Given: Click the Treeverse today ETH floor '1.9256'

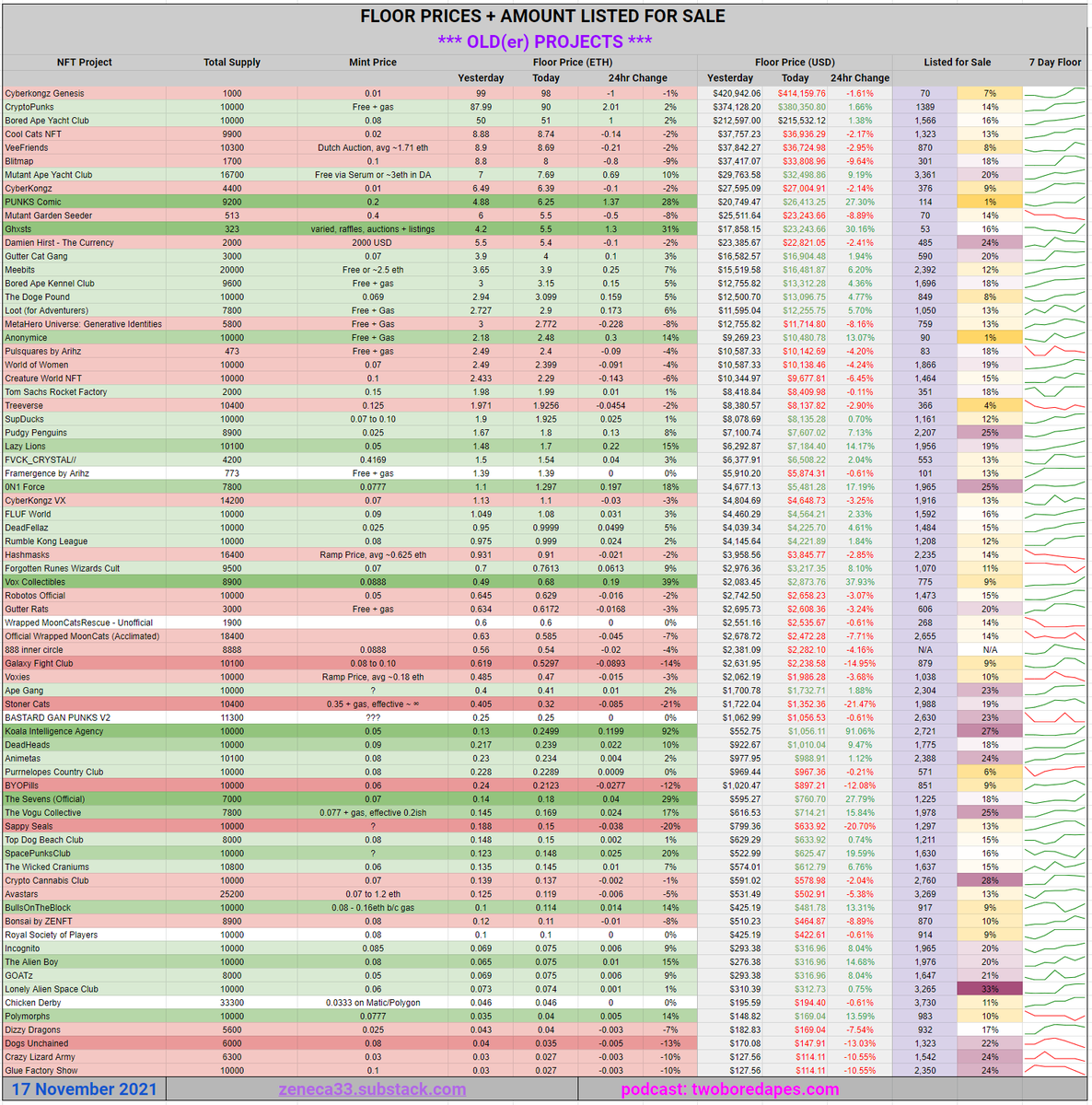Looking at the screenshot, I should [x=546, y=405].
